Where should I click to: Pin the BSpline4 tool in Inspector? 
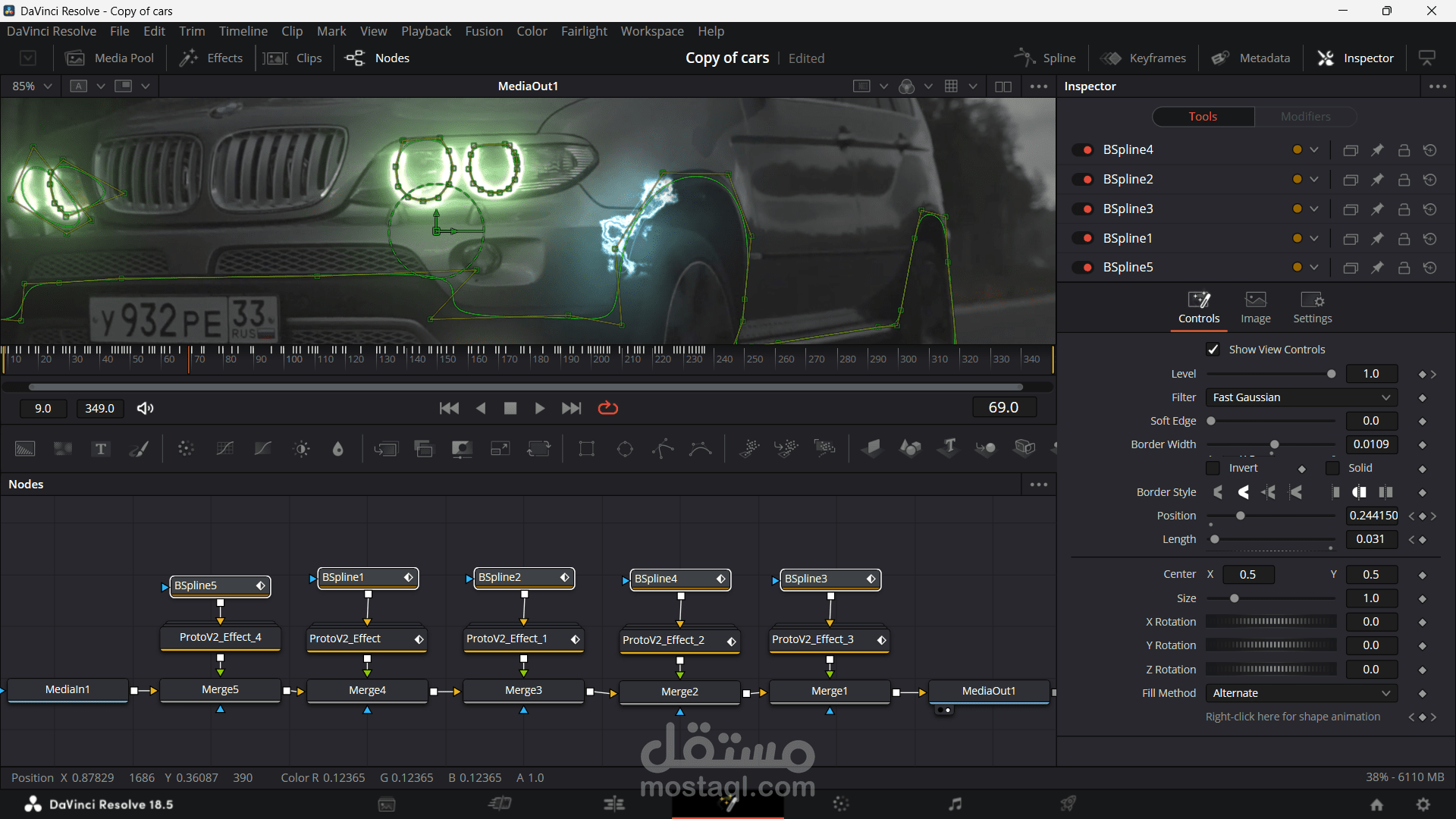[x=1377, y=150]
